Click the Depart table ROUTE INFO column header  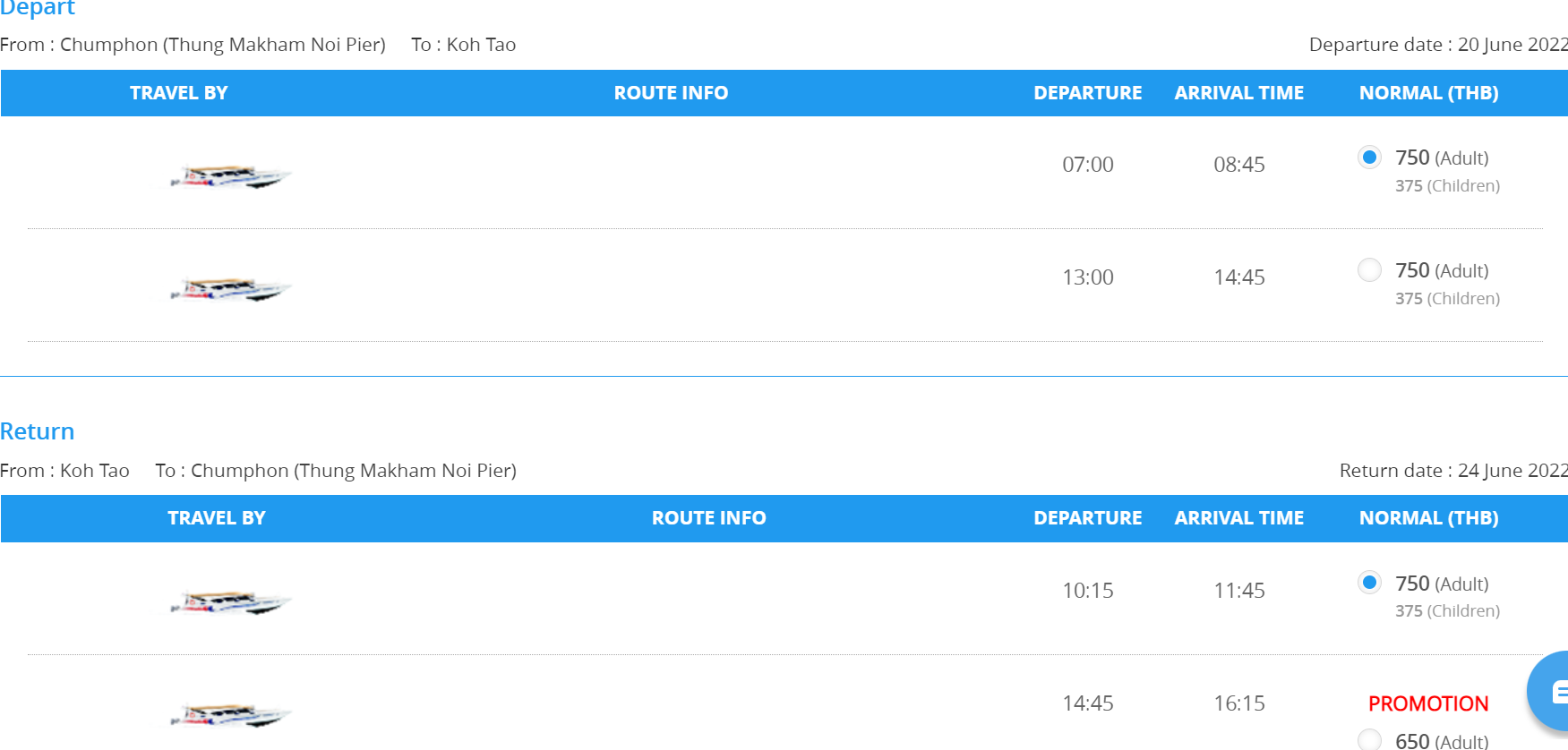(x=671, y=93)
